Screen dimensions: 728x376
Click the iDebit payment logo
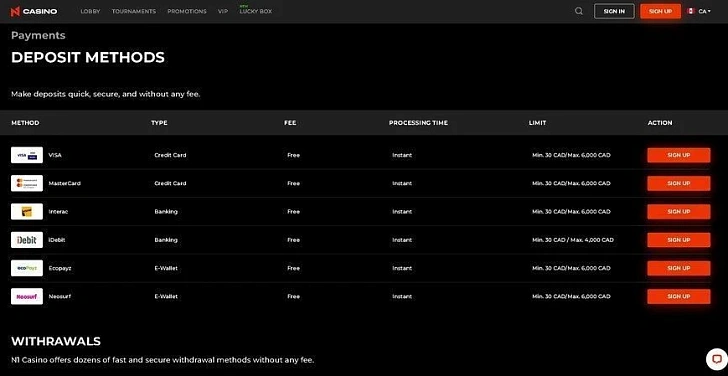[x=27, y=240]
